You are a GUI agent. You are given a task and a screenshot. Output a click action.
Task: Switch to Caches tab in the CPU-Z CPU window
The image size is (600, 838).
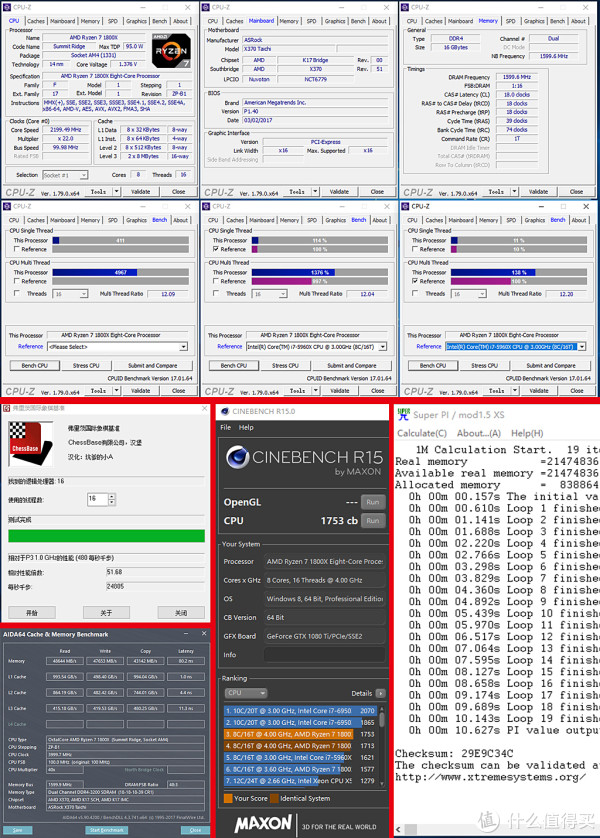[36, 21]
